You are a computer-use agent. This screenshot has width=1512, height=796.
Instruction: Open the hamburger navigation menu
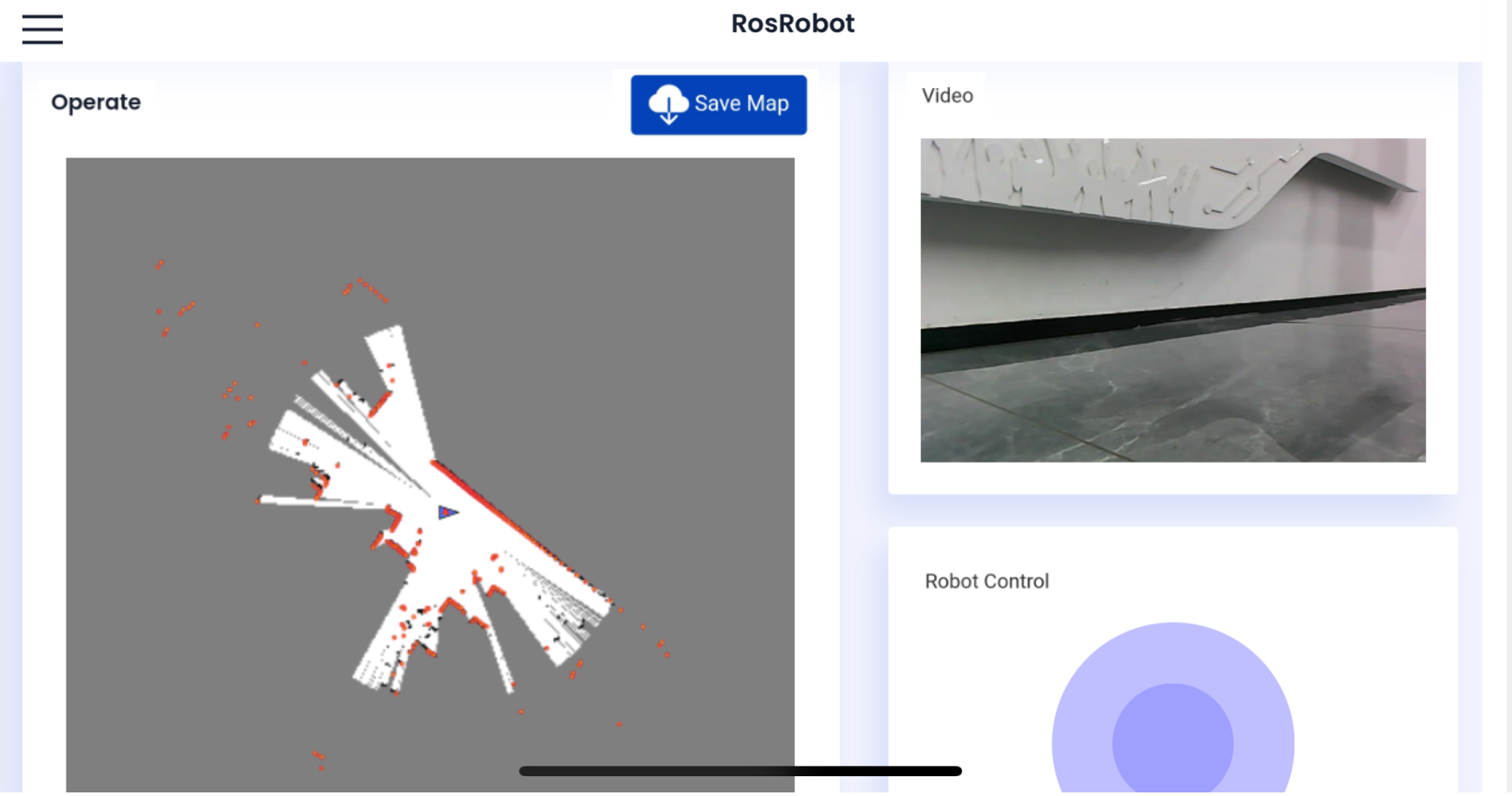tap(42, 29)
